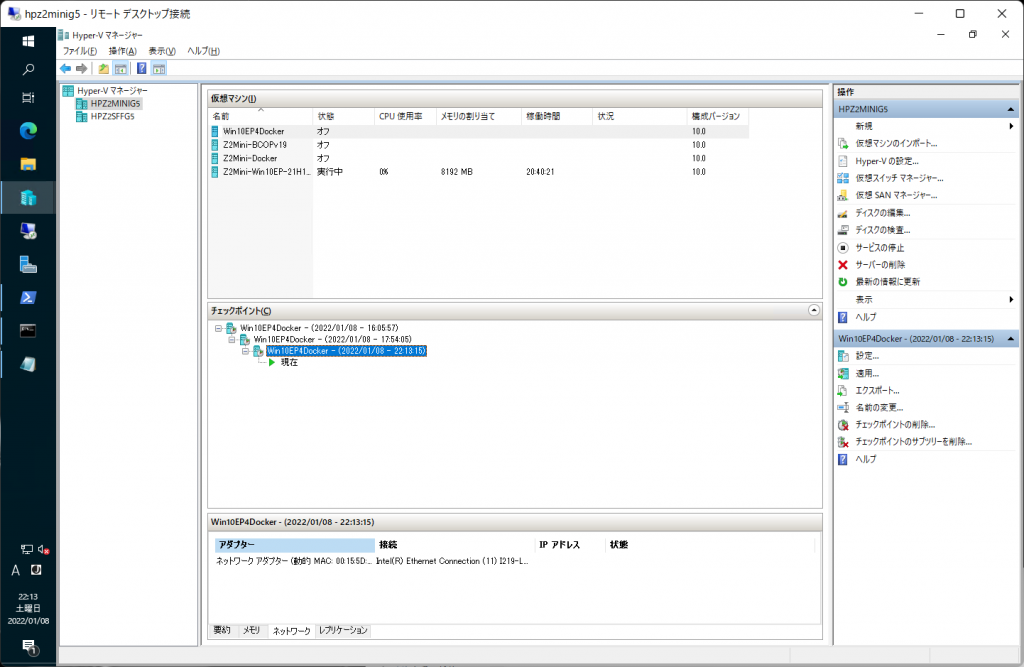
Task: Sort by CPU 使用率 column header
Action: 405,116
